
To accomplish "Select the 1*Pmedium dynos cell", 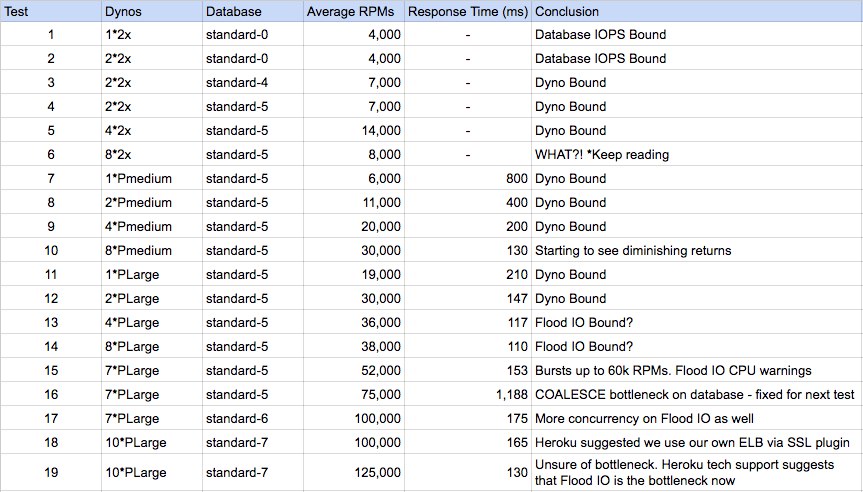I will pyautogui.click(x=152, y=178).
